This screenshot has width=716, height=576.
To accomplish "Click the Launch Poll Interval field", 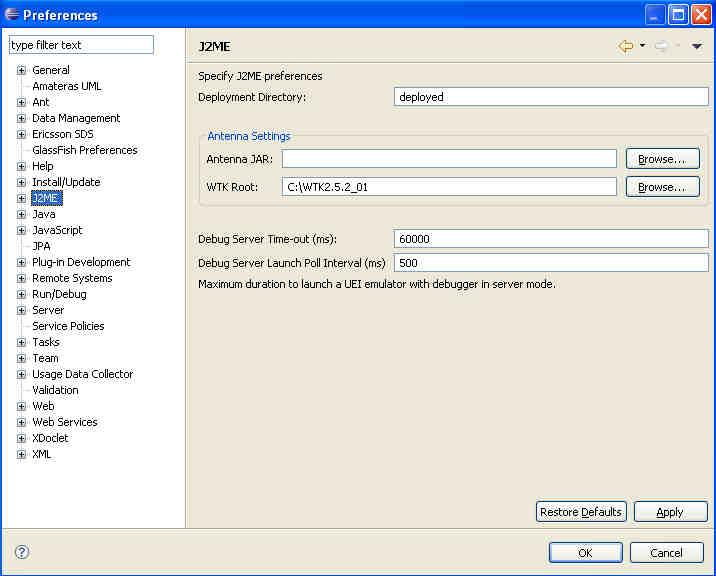I will pyautogui.click(x=551, y=263).
